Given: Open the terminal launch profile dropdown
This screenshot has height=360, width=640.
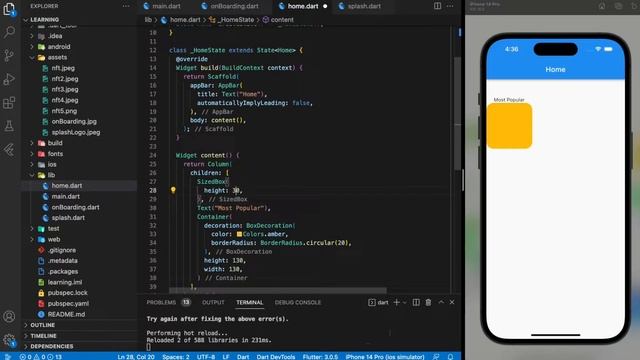Looking at the screenshot, I should click(404, 302).
